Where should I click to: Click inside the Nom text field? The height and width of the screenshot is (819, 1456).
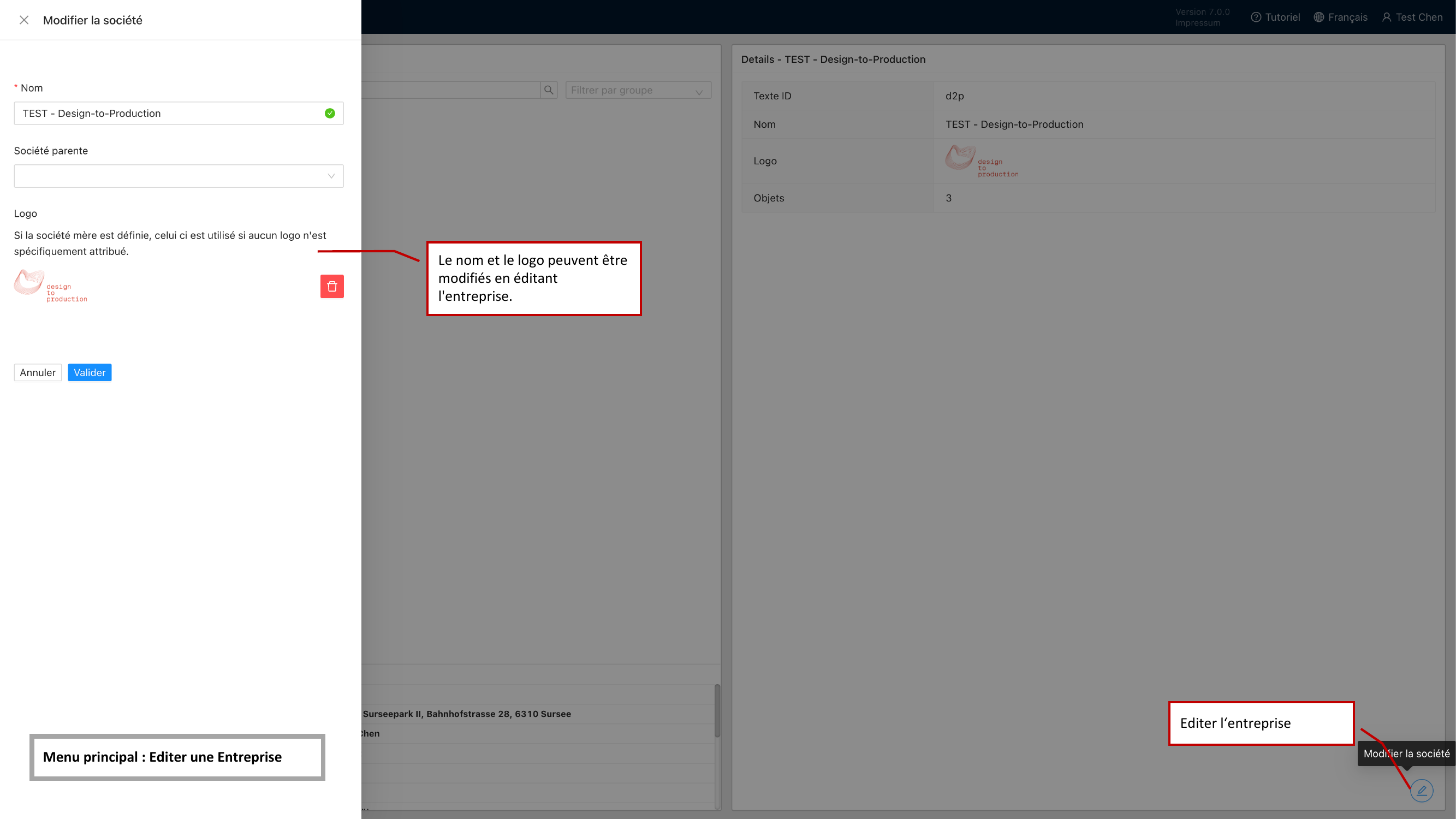pos(170,113)
